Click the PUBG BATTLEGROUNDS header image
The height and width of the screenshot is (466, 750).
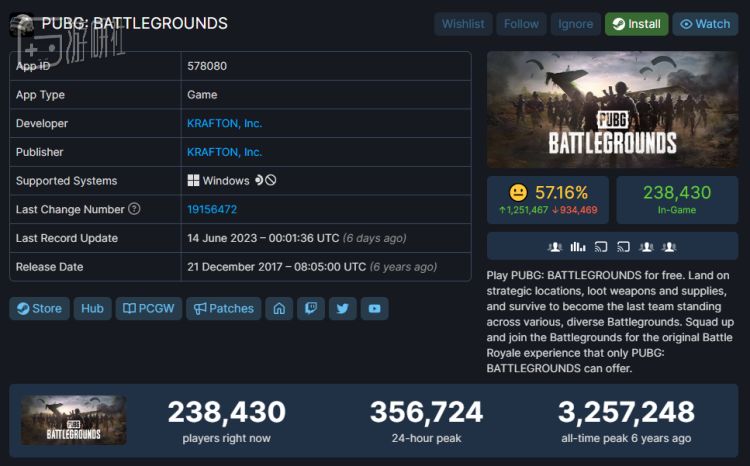(612, 110)
